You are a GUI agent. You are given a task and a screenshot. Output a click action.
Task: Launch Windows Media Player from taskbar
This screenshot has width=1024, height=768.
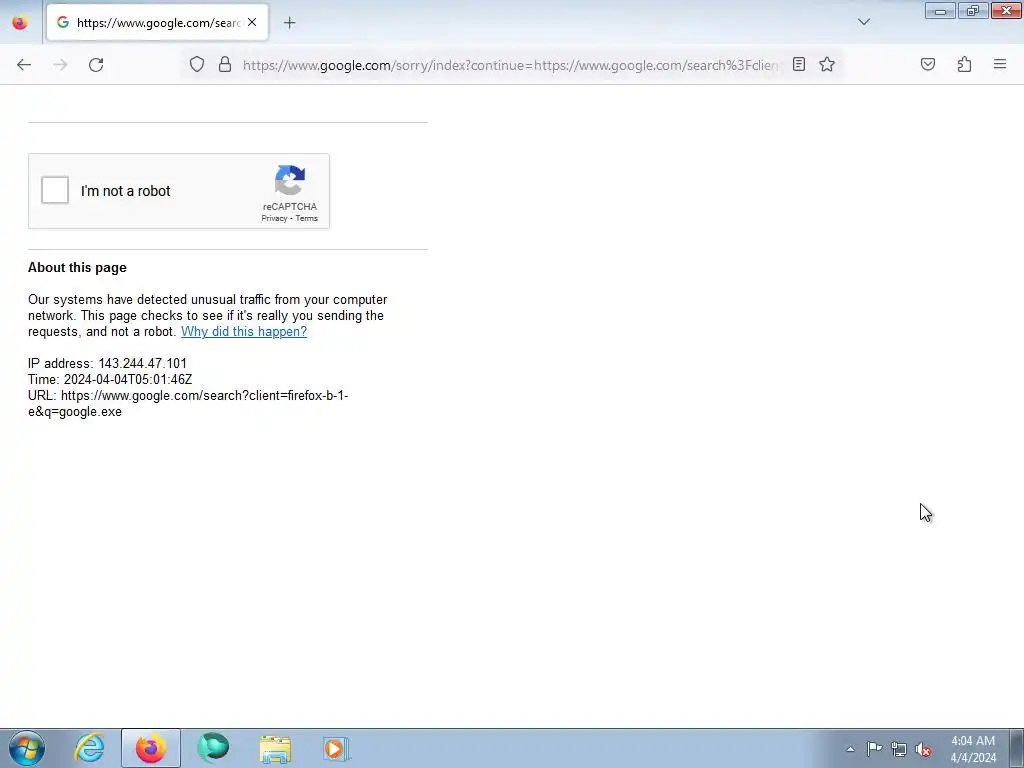336,748
